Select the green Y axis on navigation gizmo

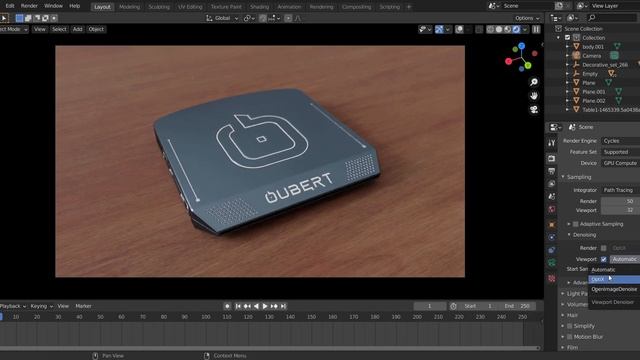pos(528,65)
